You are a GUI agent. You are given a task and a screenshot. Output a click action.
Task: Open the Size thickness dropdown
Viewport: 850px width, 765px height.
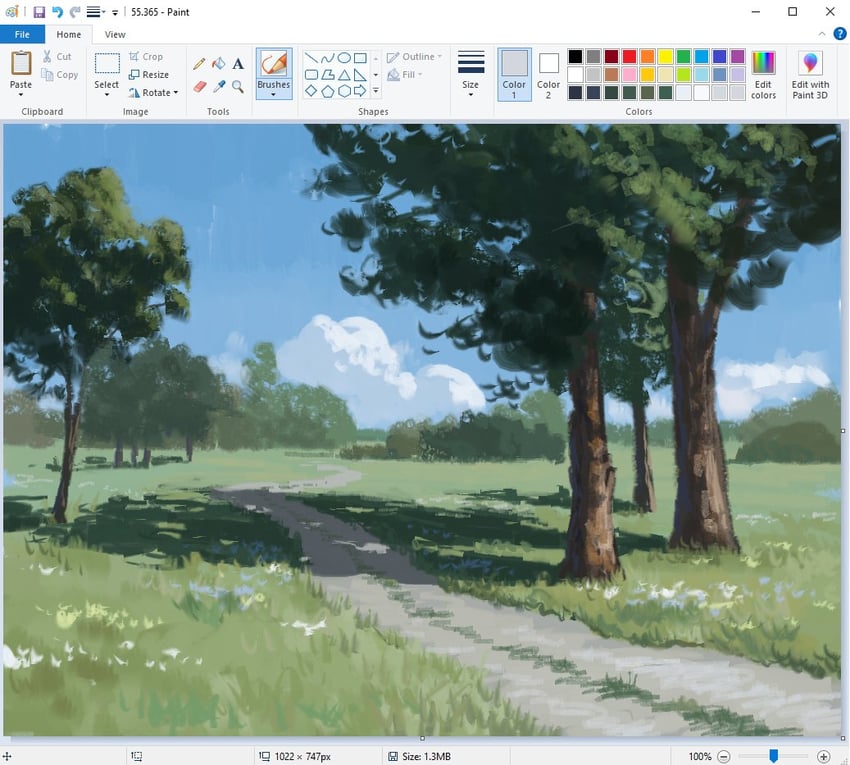click(x=471, y=75)
